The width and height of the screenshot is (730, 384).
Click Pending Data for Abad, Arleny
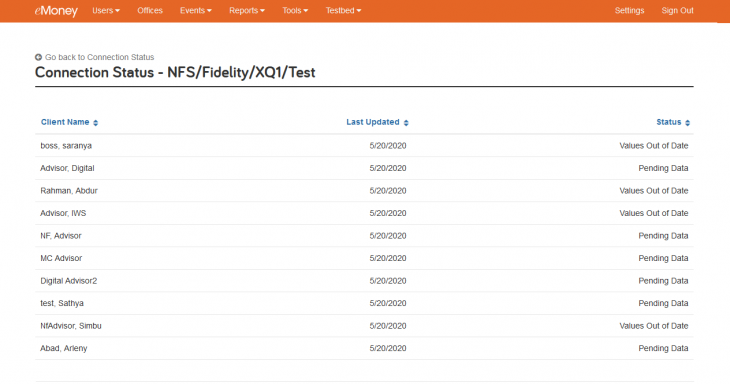[663, 348]
